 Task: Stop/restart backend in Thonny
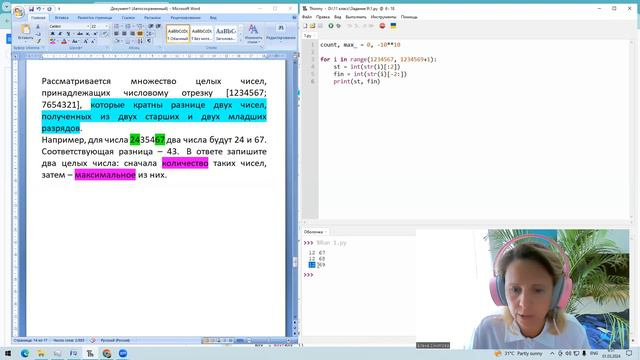tap(382, 26)
